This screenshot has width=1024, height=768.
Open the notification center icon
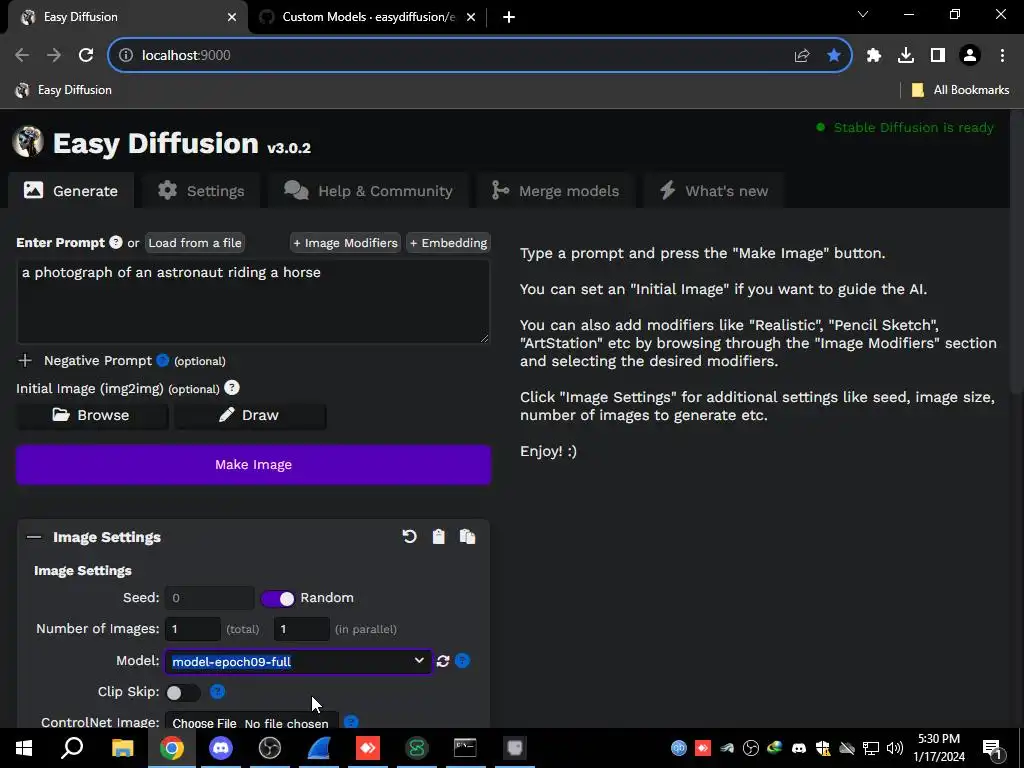[x=992, y=748]
